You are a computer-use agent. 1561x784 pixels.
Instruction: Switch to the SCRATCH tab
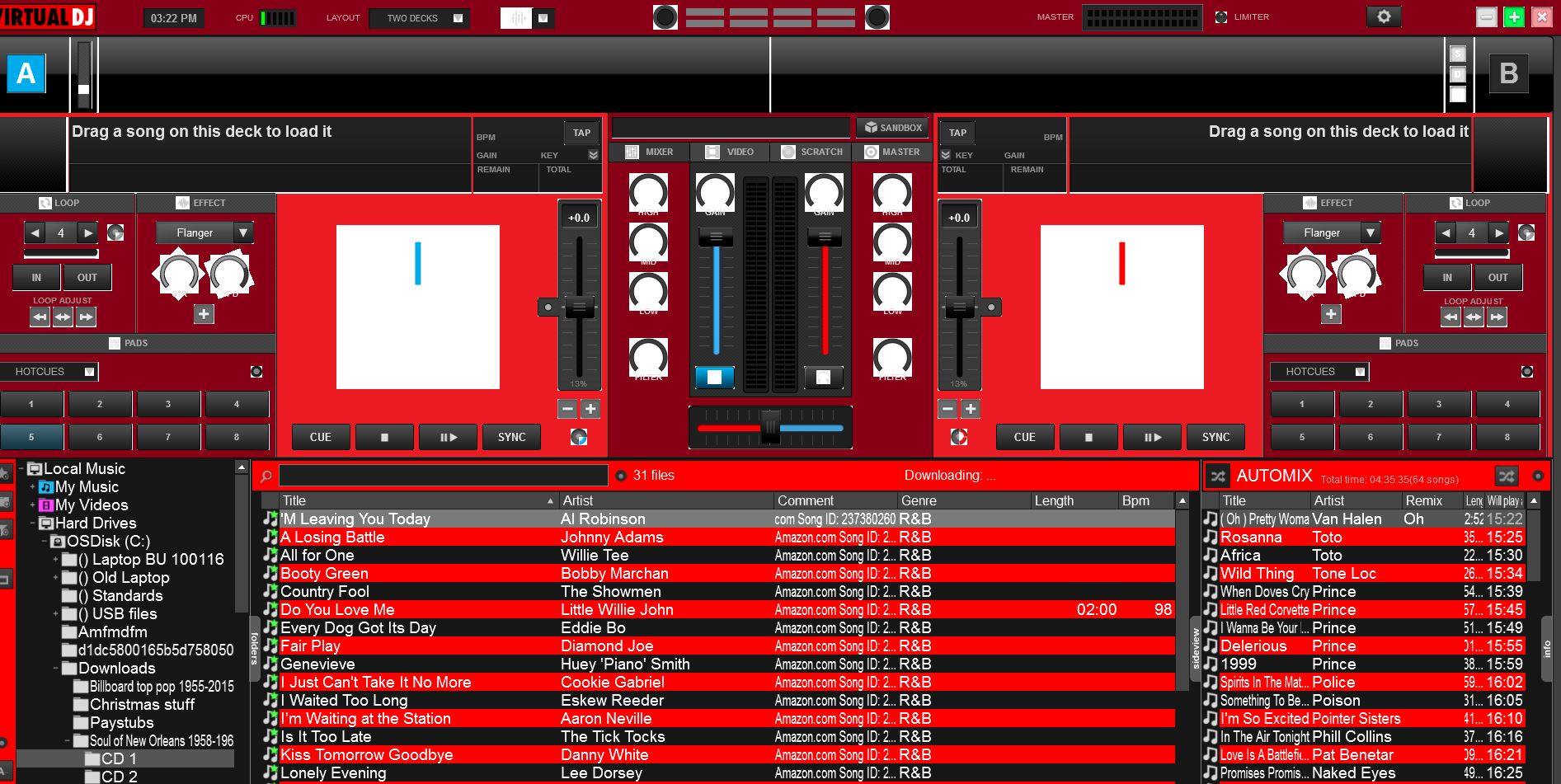pos(811,152)
